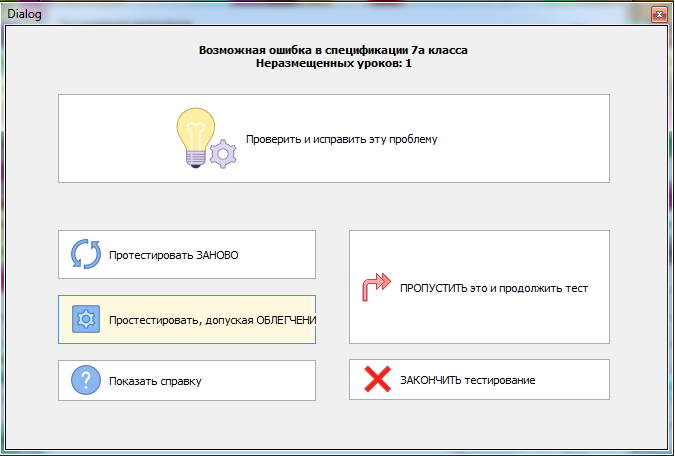Close the Dialog window with red X
Screen dimensions: 675x456
pos(659,14)
